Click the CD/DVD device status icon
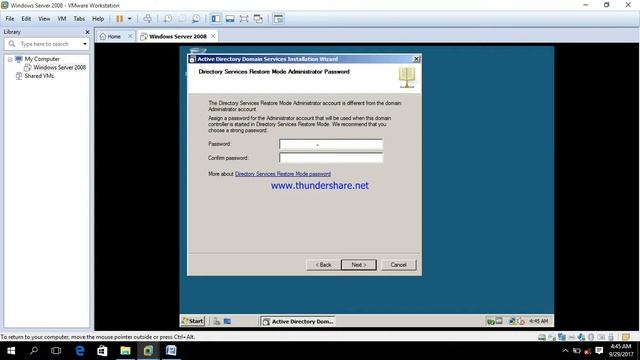Screen dimensions: 640x360 [552, 337]
